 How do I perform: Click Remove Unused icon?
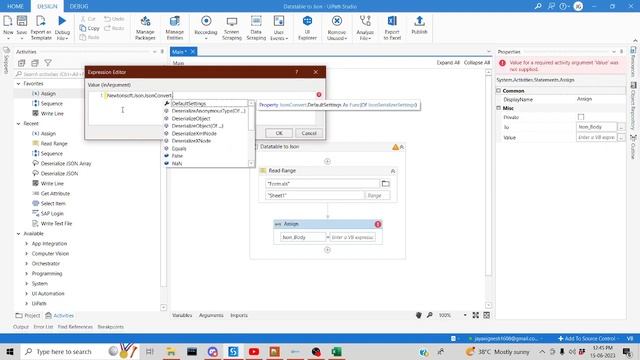[337, 21]
